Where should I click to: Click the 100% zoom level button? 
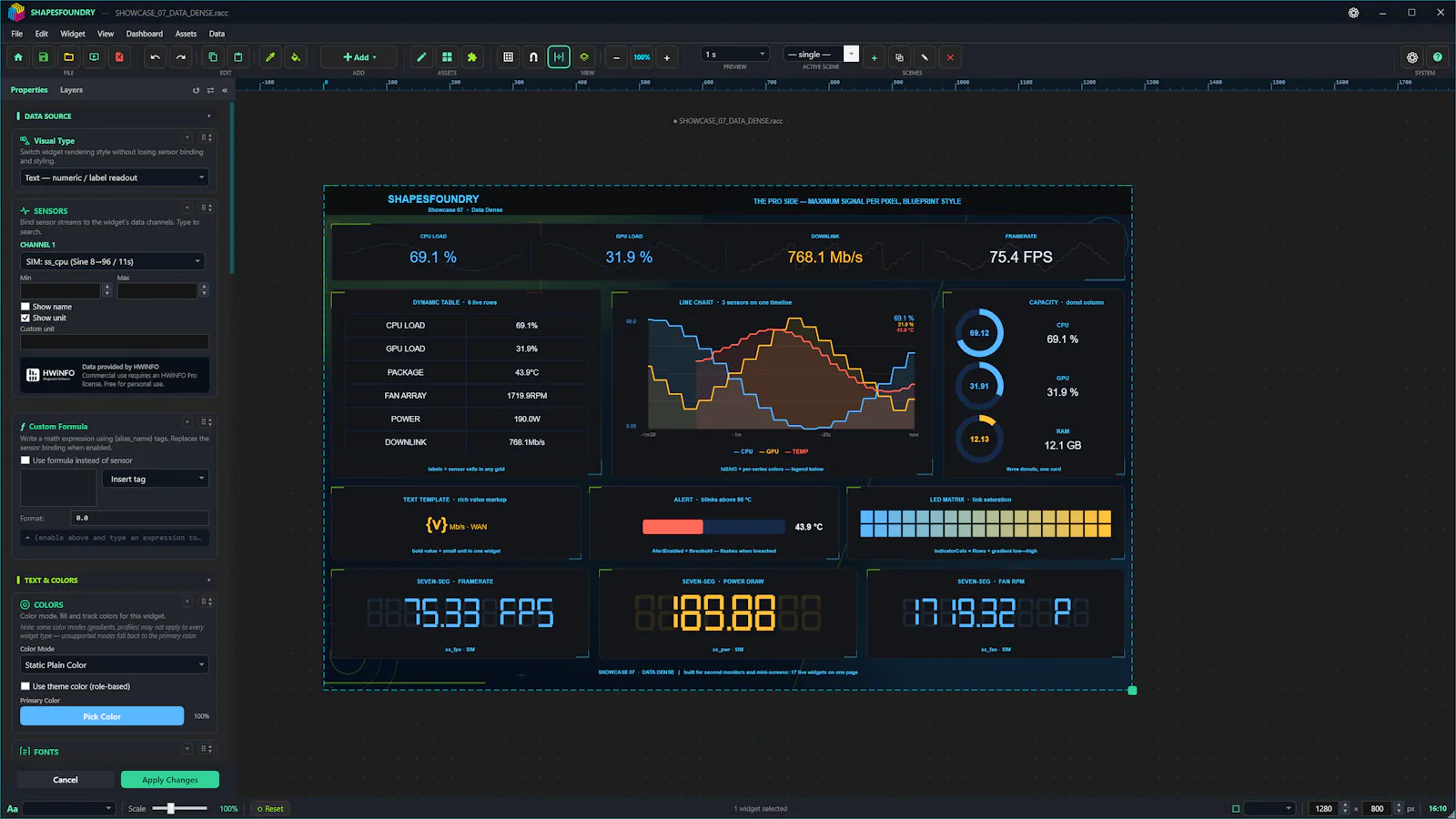point(642,57)
